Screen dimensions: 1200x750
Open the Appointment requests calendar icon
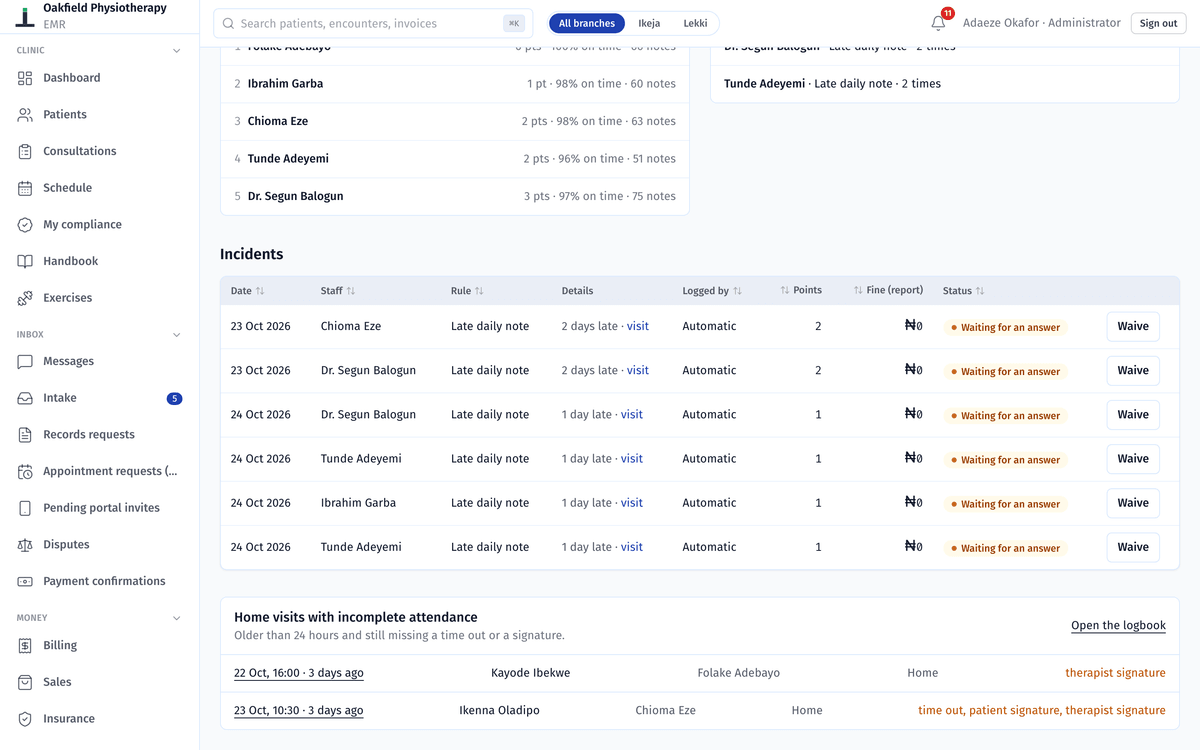[25, 471]
